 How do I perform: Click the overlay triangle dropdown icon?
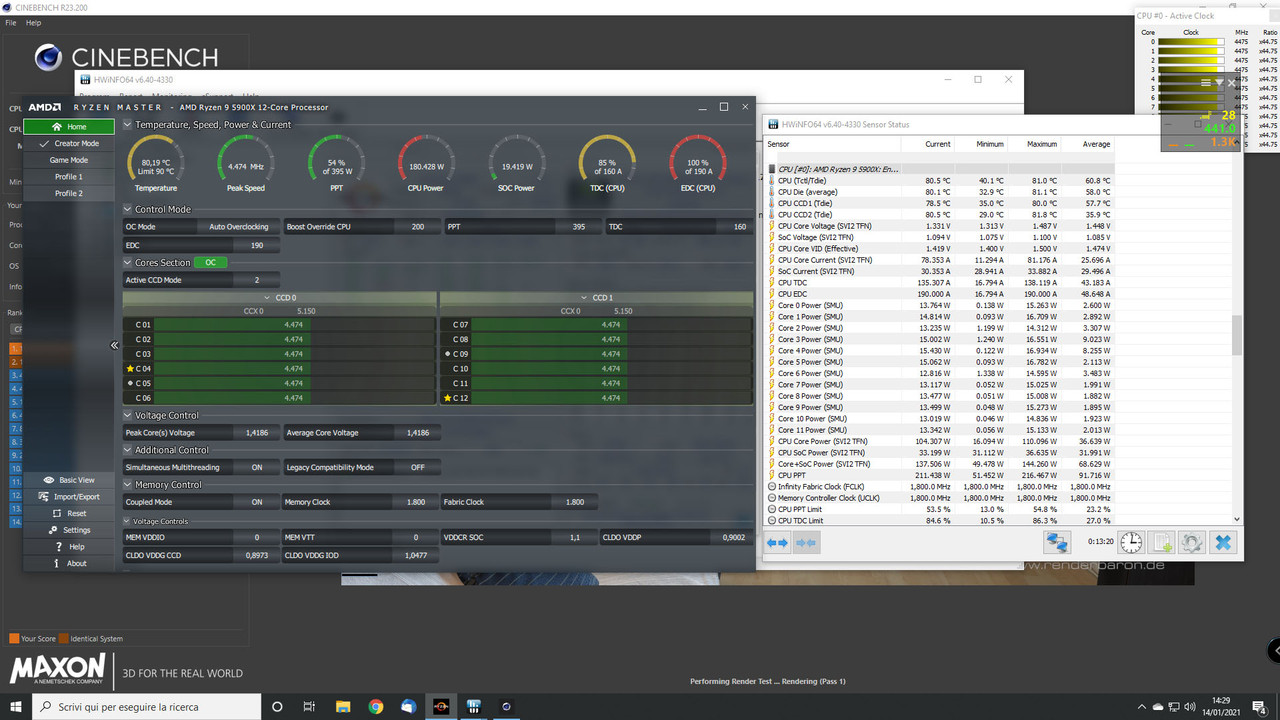(1219, 83)
